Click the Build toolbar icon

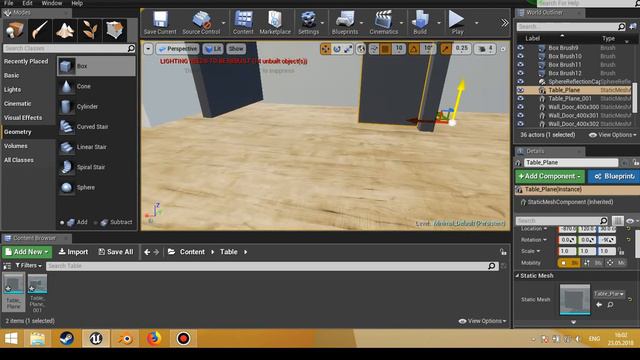[420, 23]
